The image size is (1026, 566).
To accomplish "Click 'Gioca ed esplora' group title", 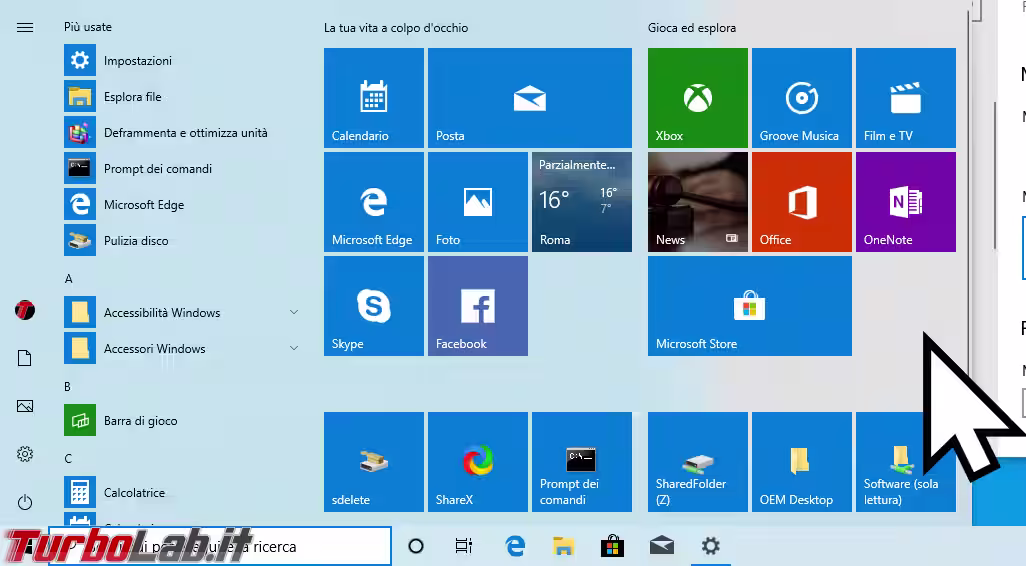I will click(692, 28).
